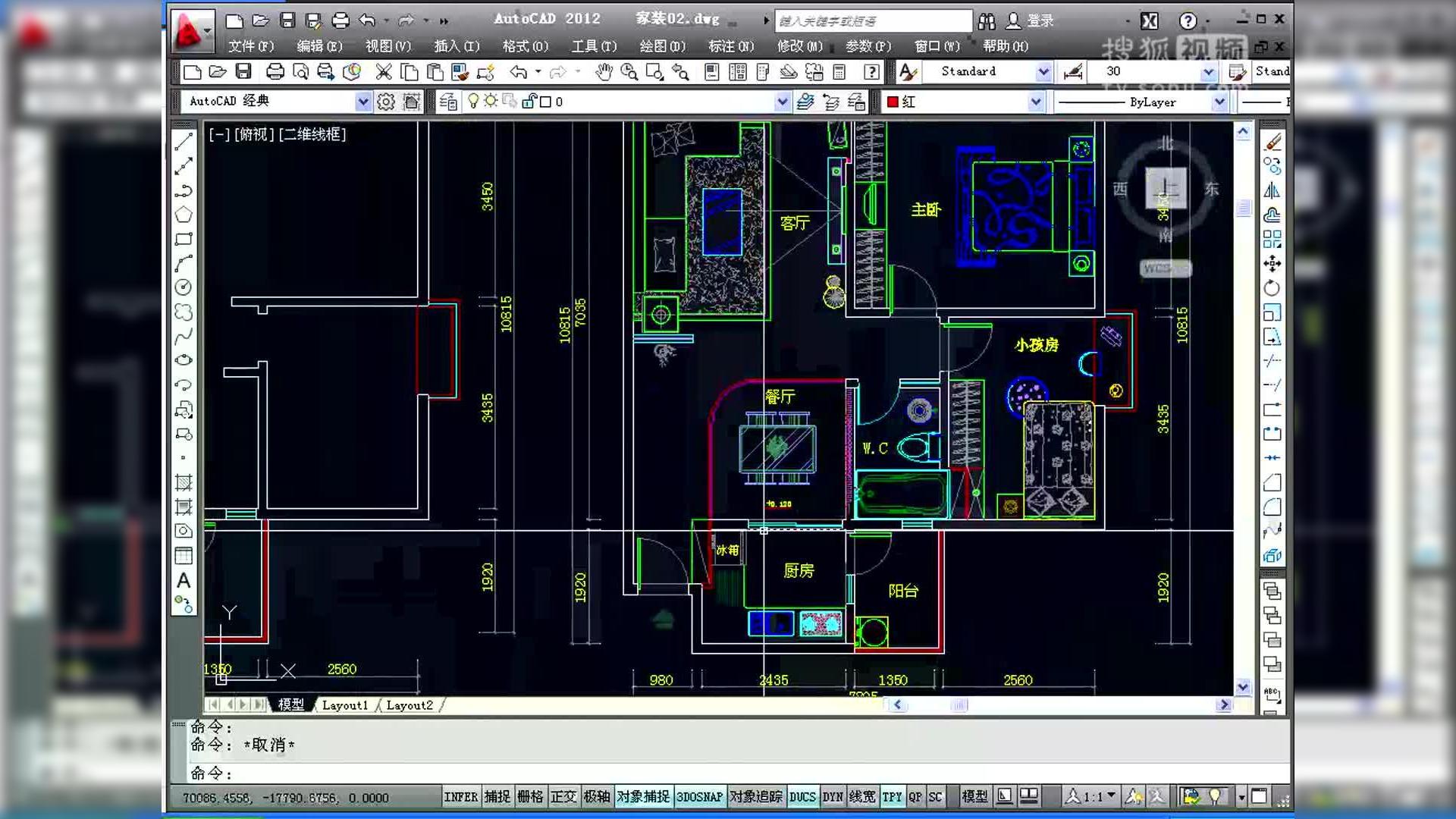Activate the Multiline Text tool
This screenshot has height=819, width=1456.
(x=183, y=581)
